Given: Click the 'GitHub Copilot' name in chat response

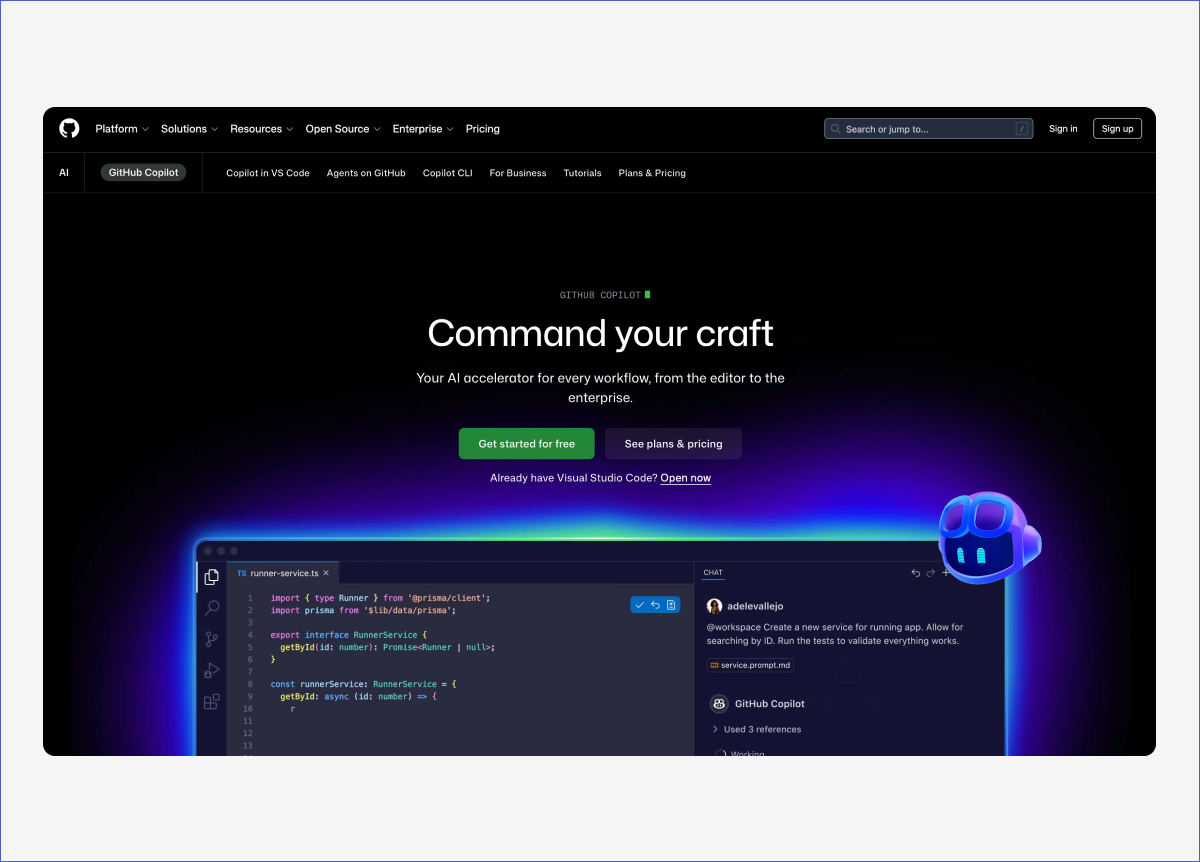Looking at the screenshot, I should point(770,703).
